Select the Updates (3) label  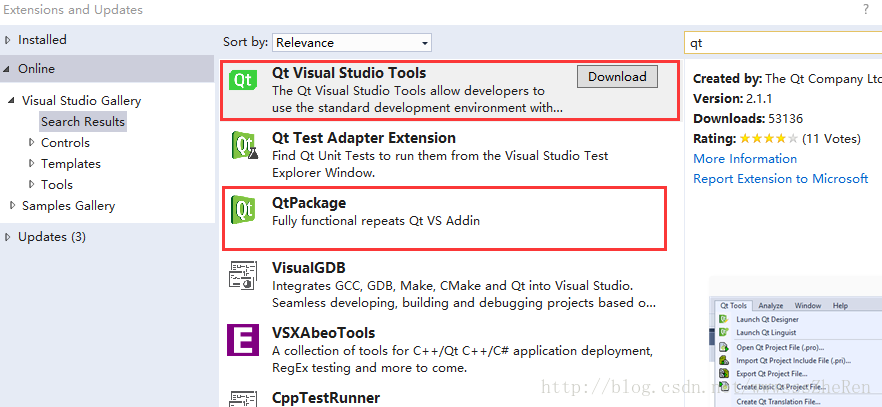pos(52,237)
